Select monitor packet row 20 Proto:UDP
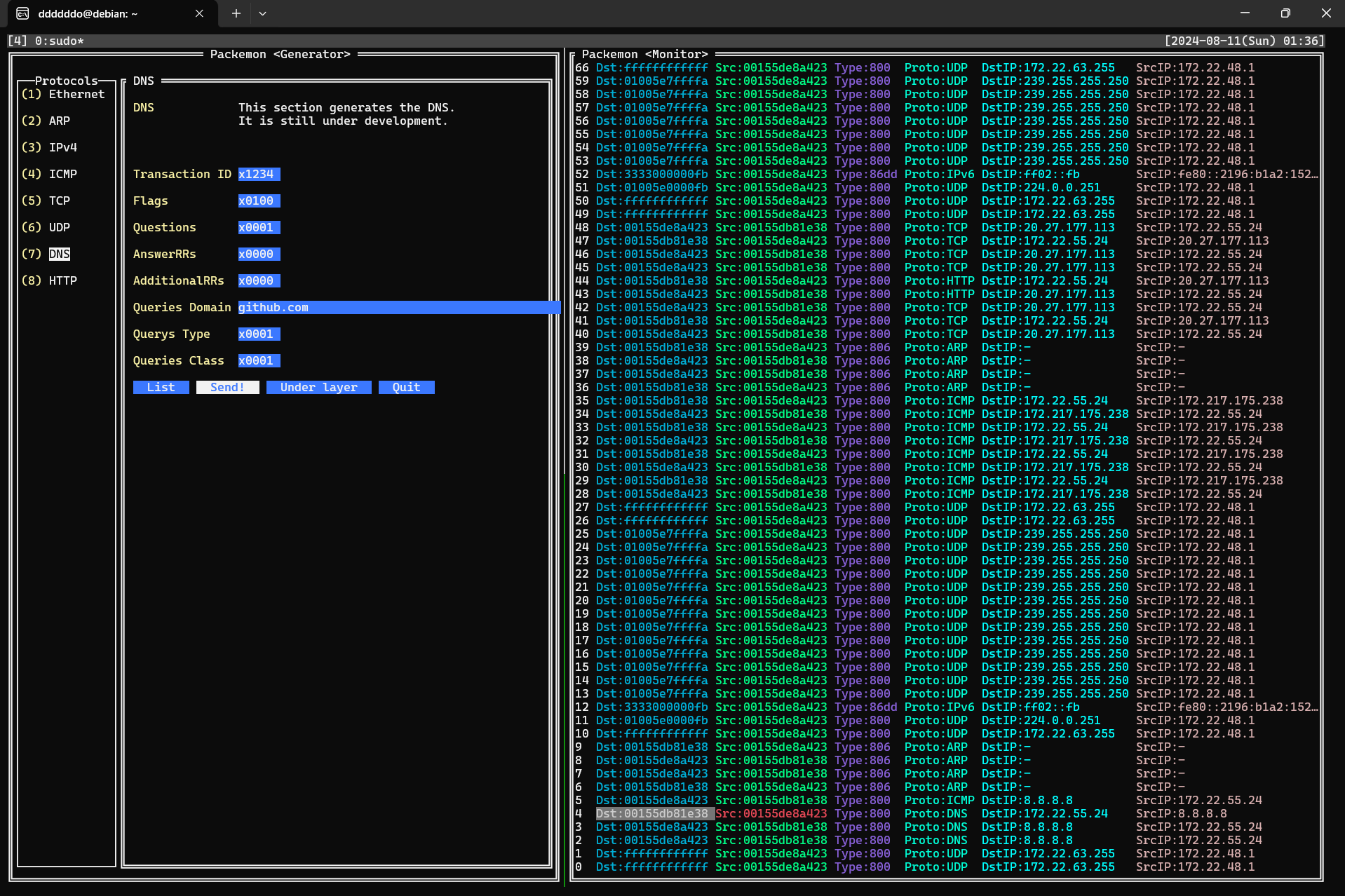Screen dimensions: 1345x896 (x=947, y=600)
